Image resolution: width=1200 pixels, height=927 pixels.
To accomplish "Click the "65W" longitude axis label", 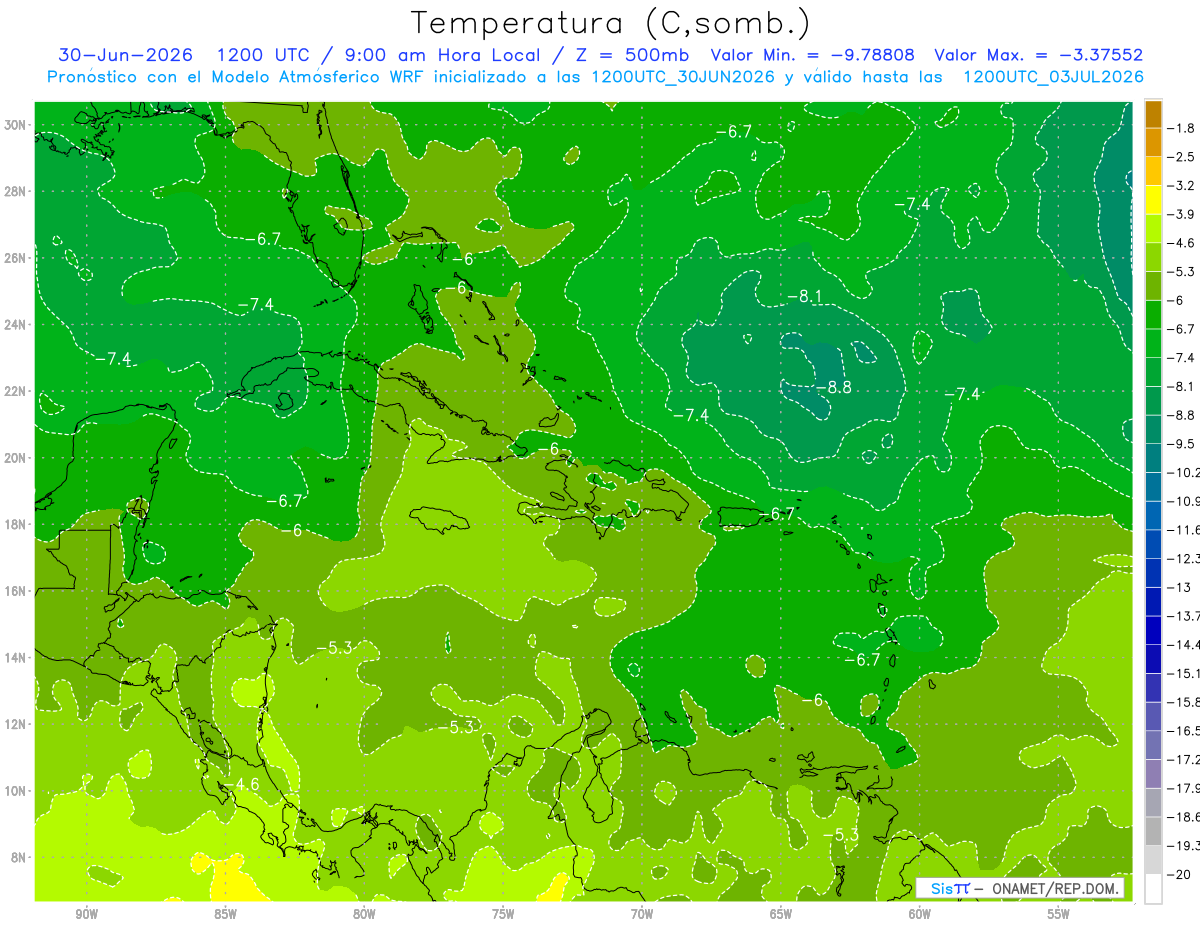I will (781, 914).
